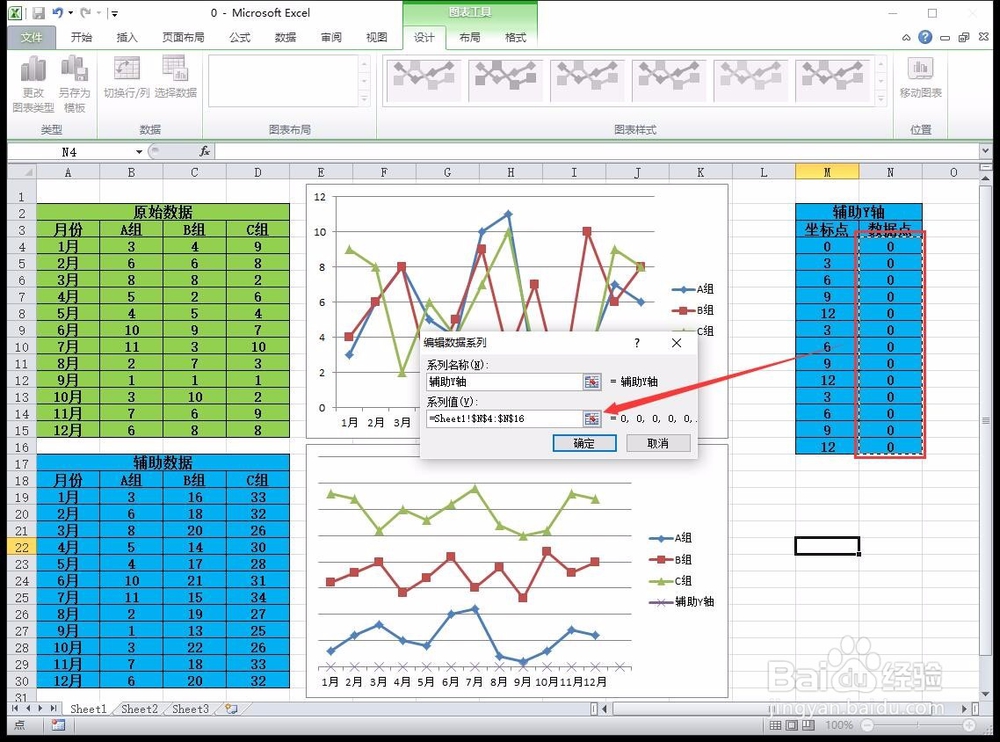Screen dimensions: 1000x742
Task: Switch to Page Layout view icon
Action: [x=791, y=725]
